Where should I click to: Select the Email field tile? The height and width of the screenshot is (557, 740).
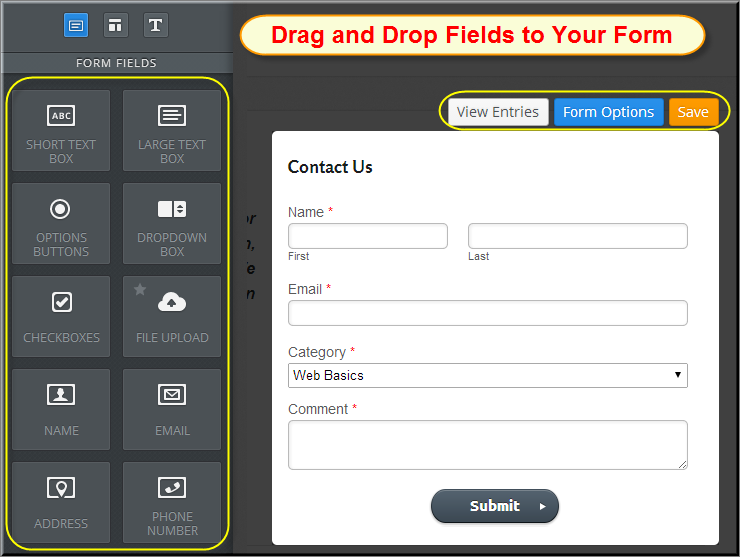(172, 410)
